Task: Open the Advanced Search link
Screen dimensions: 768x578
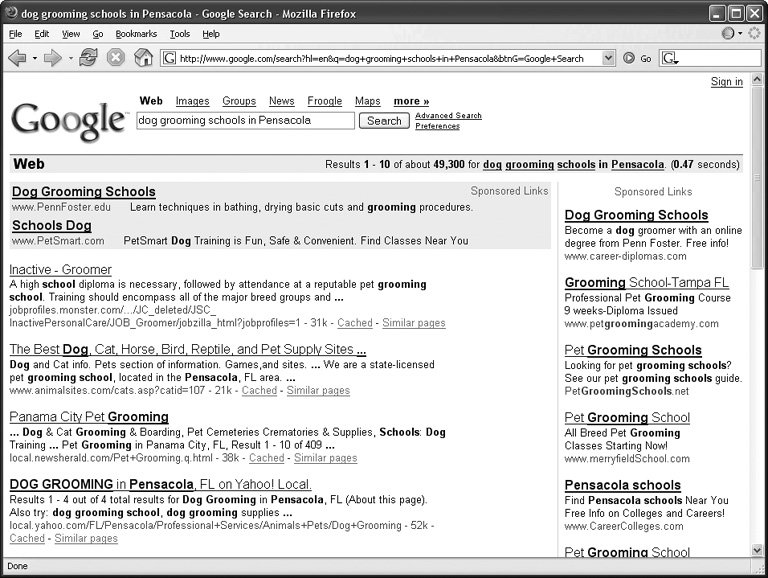Action: pos(448,115)
